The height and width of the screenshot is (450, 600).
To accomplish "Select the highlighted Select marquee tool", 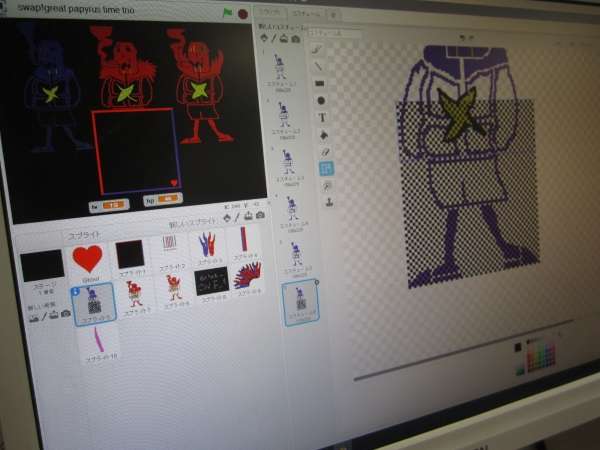I will click(x=326, y=168).
